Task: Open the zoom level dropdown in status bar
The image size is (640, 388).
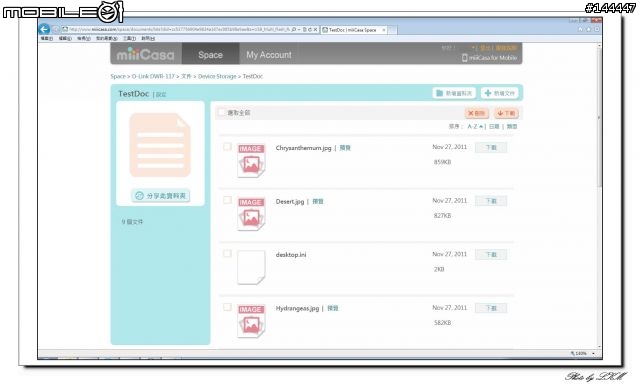Action: (593, 353)
